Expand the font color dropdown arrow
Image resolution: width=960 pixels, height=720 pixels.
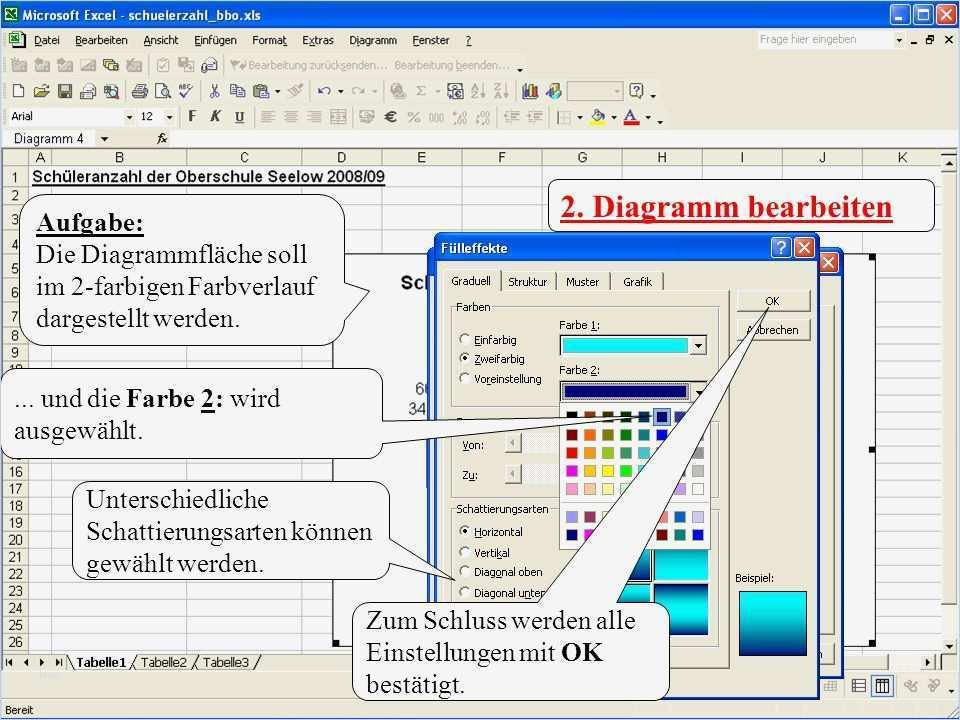coord(648,117)
